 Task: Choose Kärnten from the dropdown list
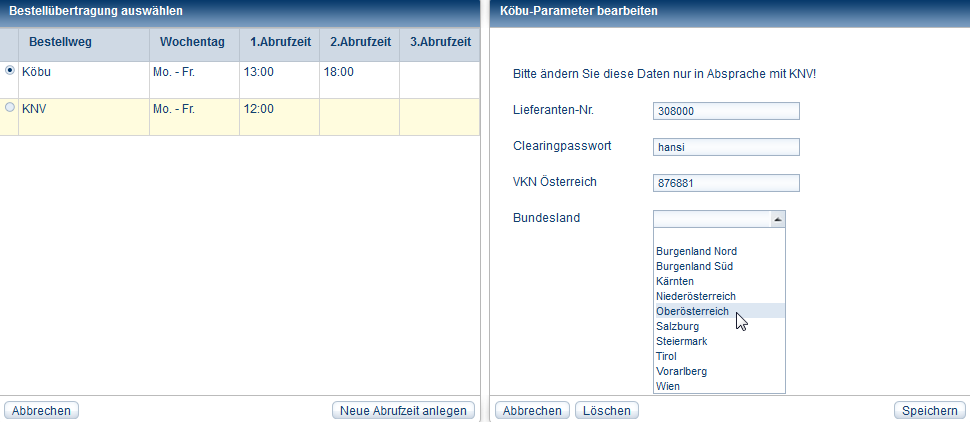click(x=675, y=281)
